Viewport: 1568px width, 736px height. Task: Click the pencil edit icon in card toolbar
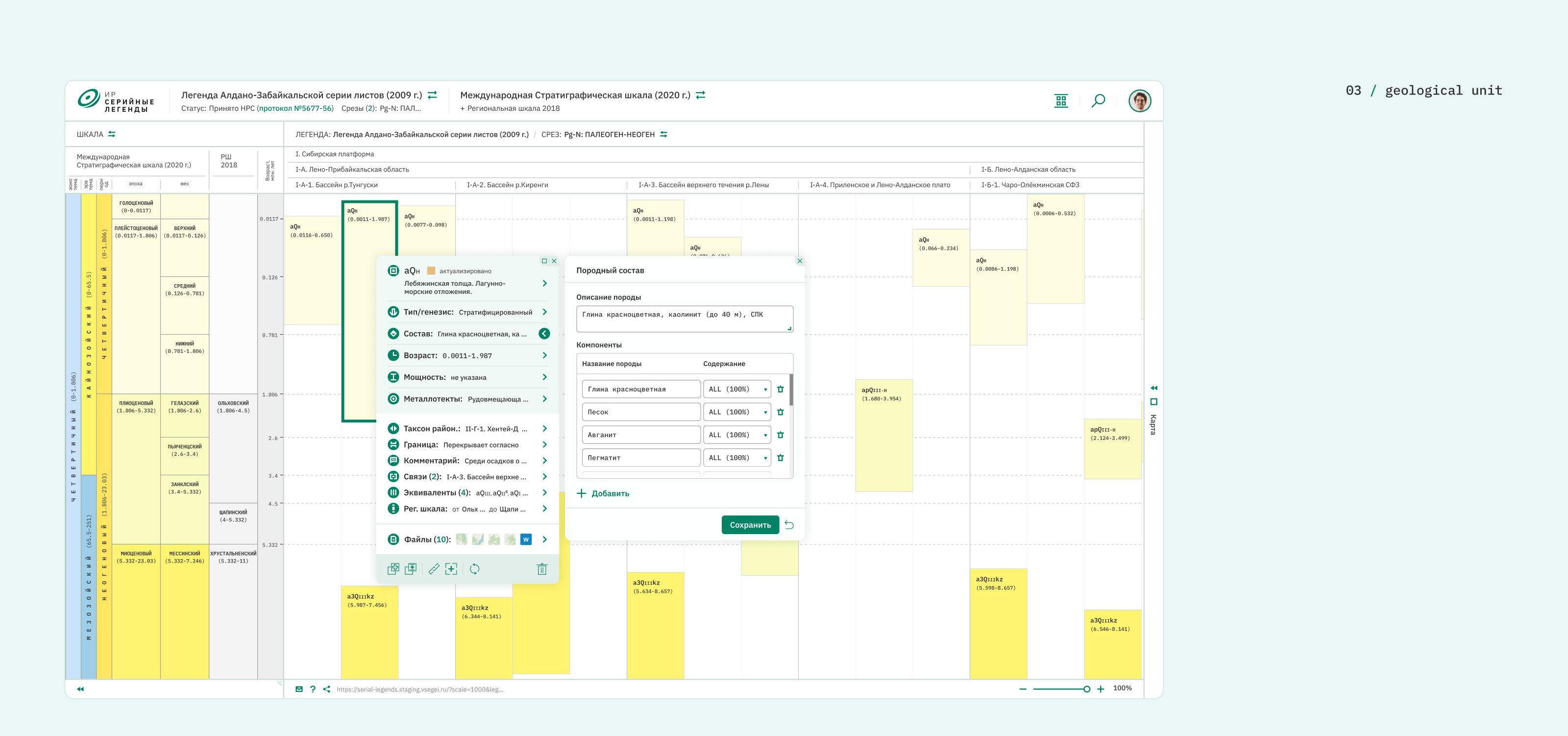pyautogui.click(x=434, y=568)
